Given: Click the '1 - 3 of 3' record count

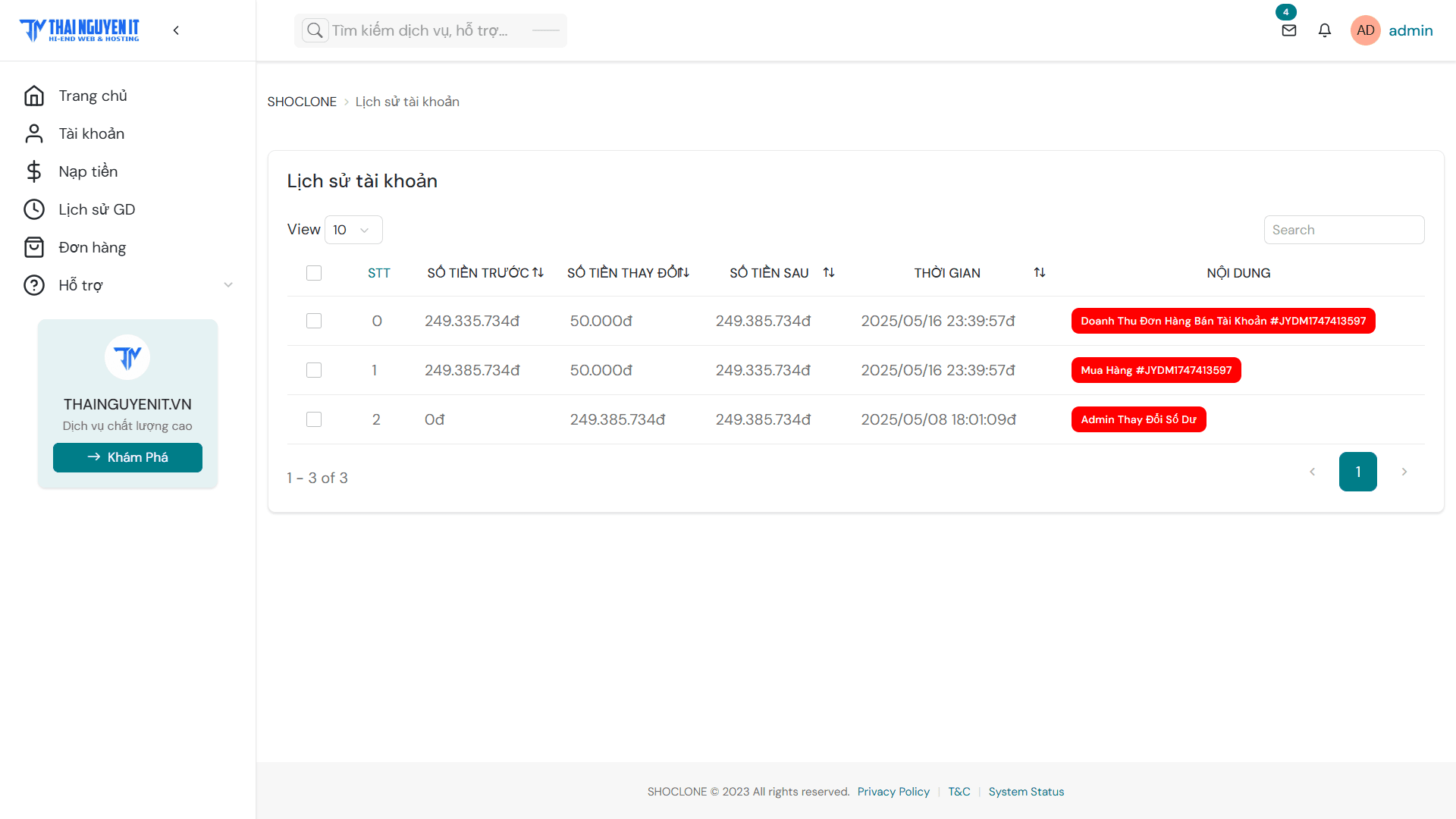Looking at the screenshot, I should [x=317, y=478].
